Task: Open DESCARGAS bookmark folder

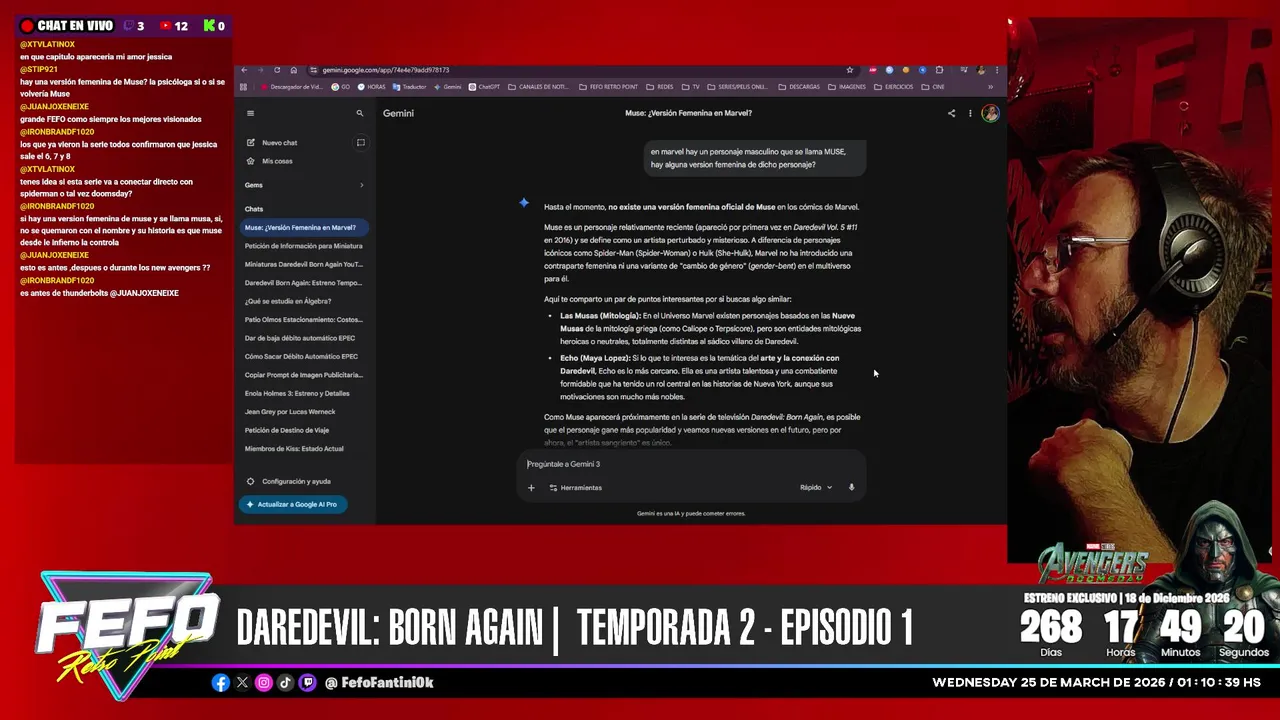Action: pos(799,87)
